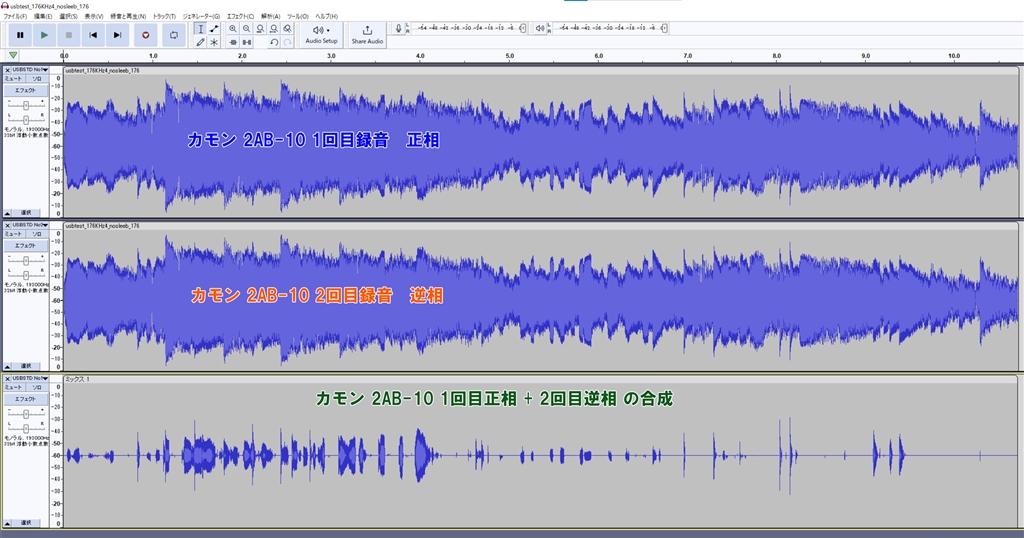Select the Draw pencil tool
Image resolution: width=1024 pixels, height=538 pixels.
pos(200,42)
